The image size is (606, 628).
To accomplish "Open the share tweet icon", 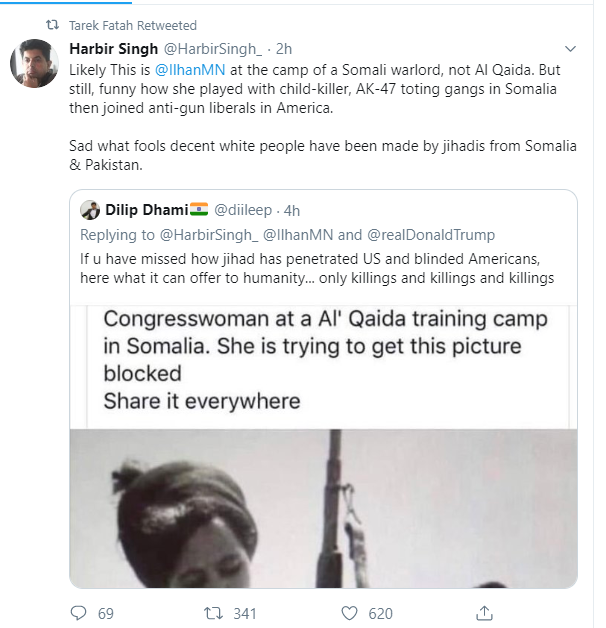I will click(485, 612).
